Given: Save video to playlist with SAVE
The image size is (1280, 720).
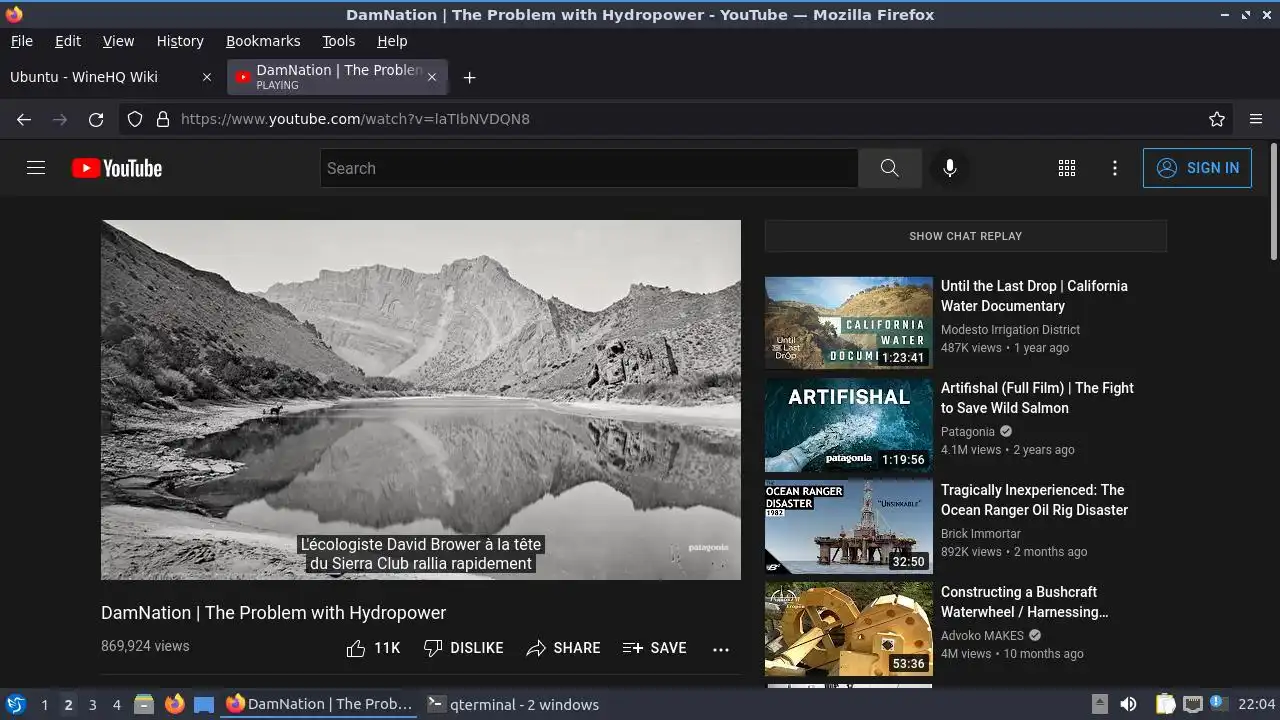Looking at the screenshot, I should pos(654,648).
